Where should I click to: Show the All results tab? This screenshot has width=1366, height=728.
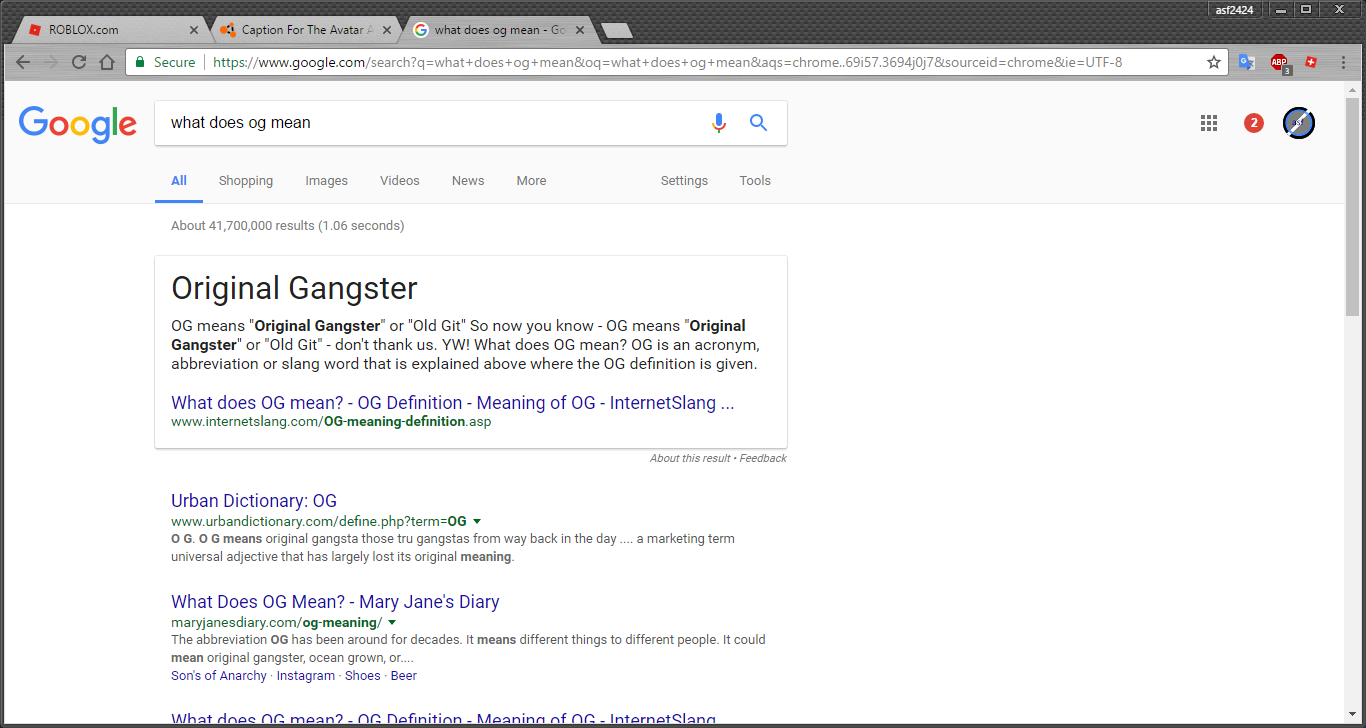(179, 181)
